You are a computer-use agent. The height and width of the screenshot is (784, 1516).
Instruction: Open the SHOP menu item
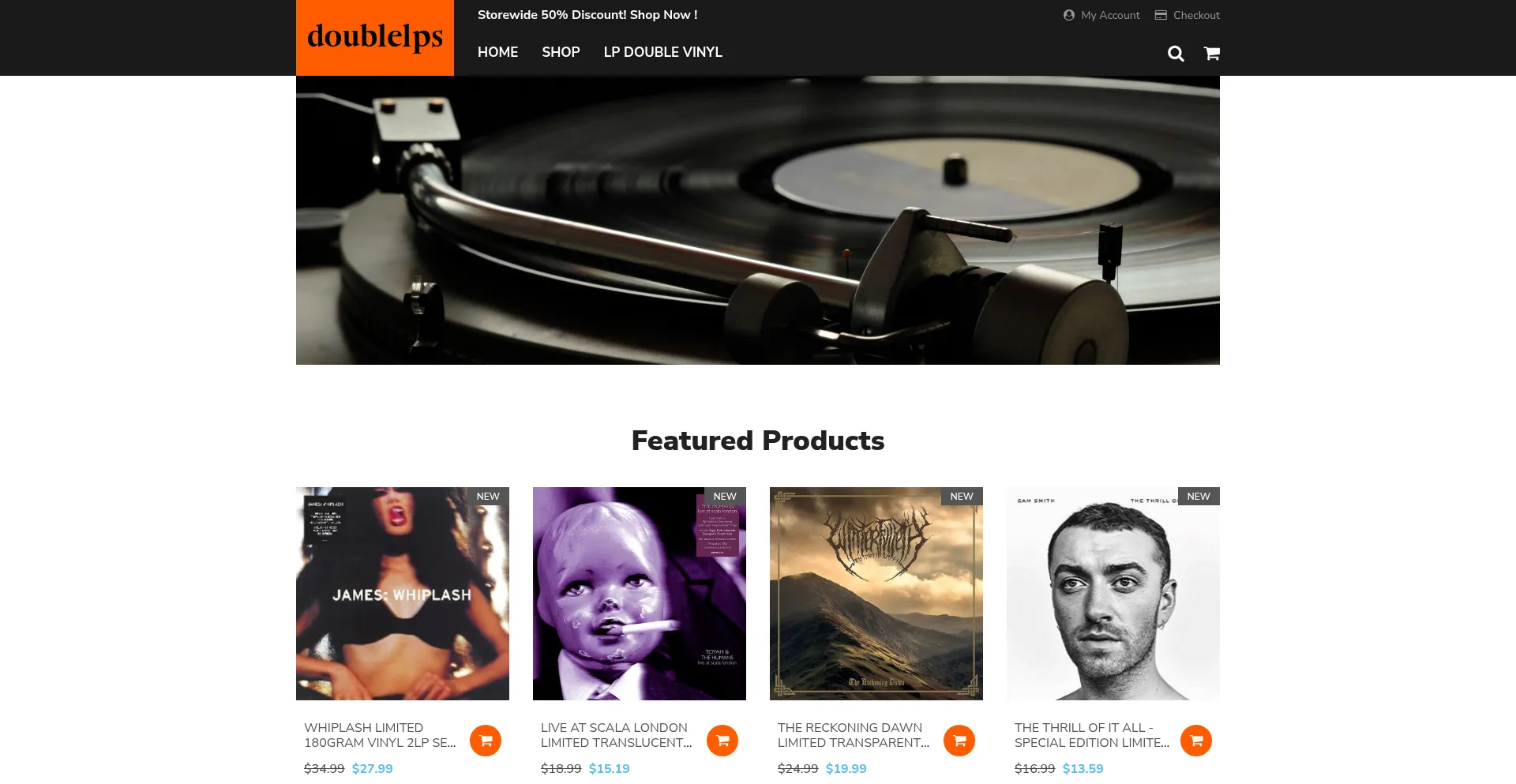(561, 52)
